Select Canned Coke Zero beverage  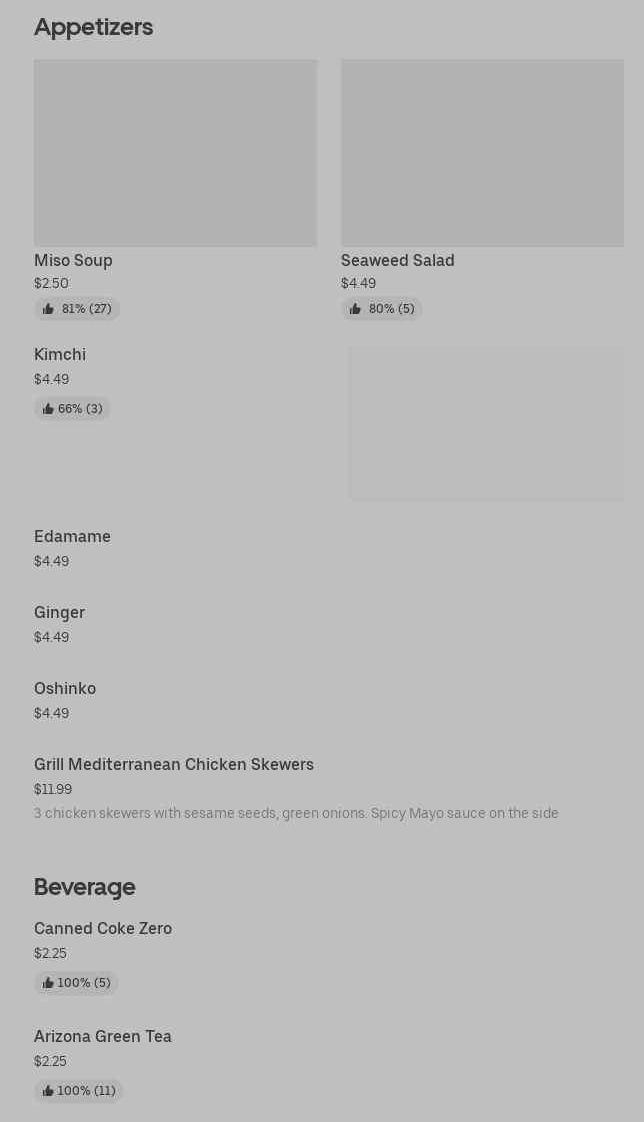point(103,928)
